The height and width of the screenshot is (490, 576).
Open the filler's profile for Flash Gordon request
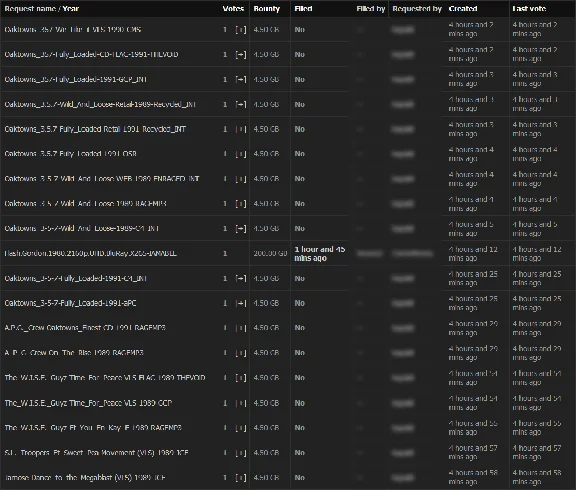coord(370,253)
